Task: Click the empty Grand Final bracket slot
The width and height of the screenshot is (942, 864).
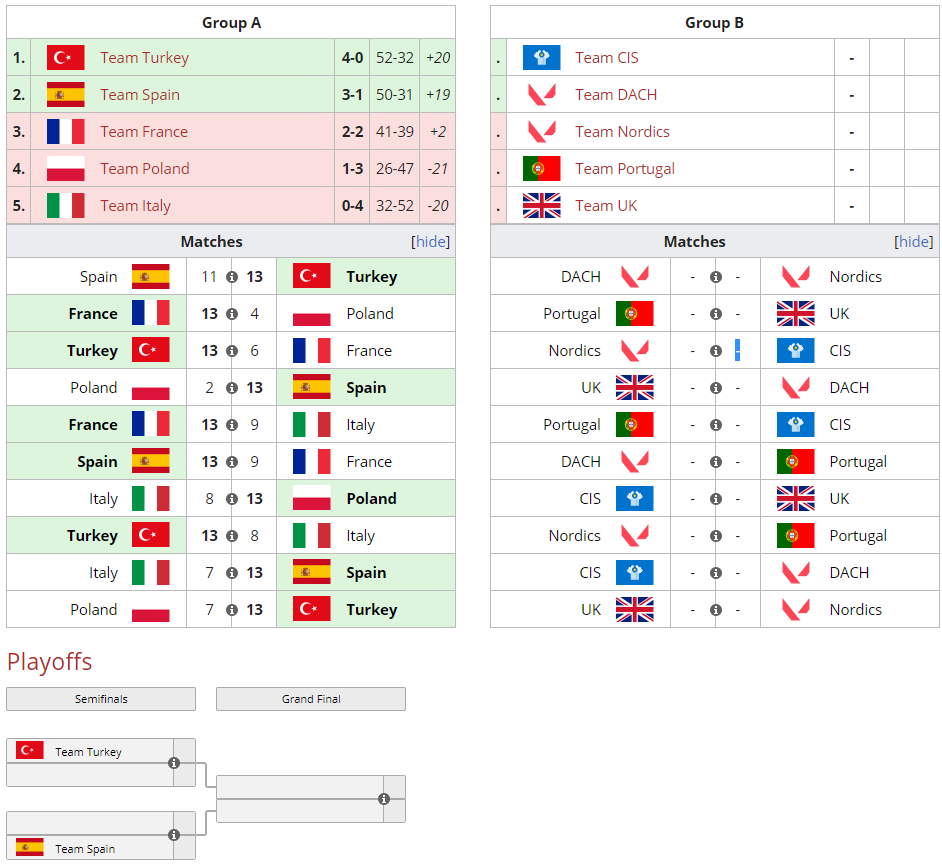Action: 295,787
